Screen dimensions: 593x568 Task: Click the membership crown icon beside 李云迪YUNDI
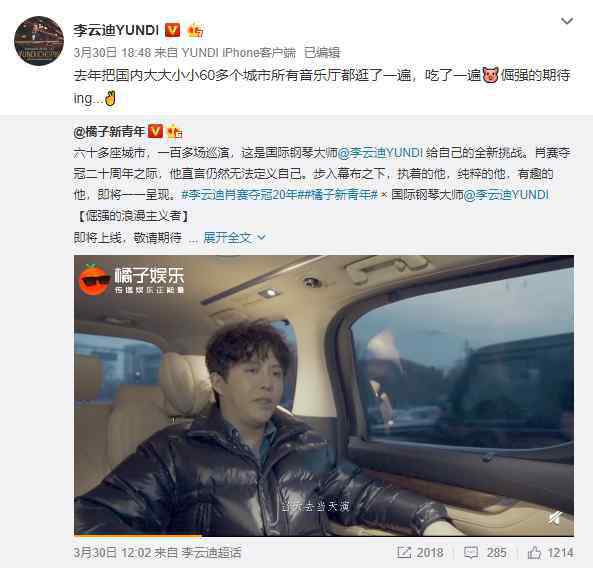[x=196, y=30]
